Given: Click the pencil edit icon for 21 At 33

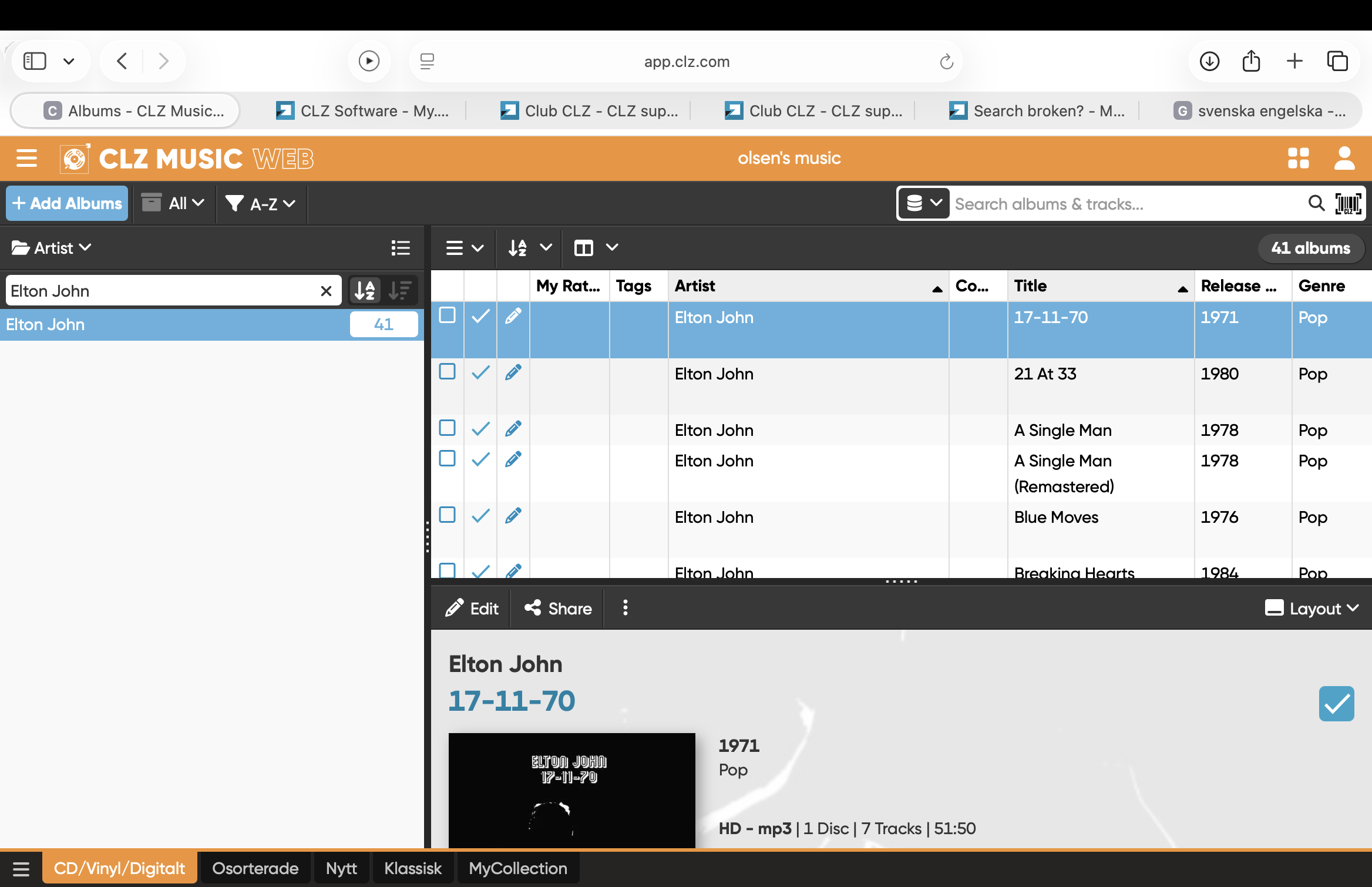Looking at the screenshot, I should pos(513,372).
